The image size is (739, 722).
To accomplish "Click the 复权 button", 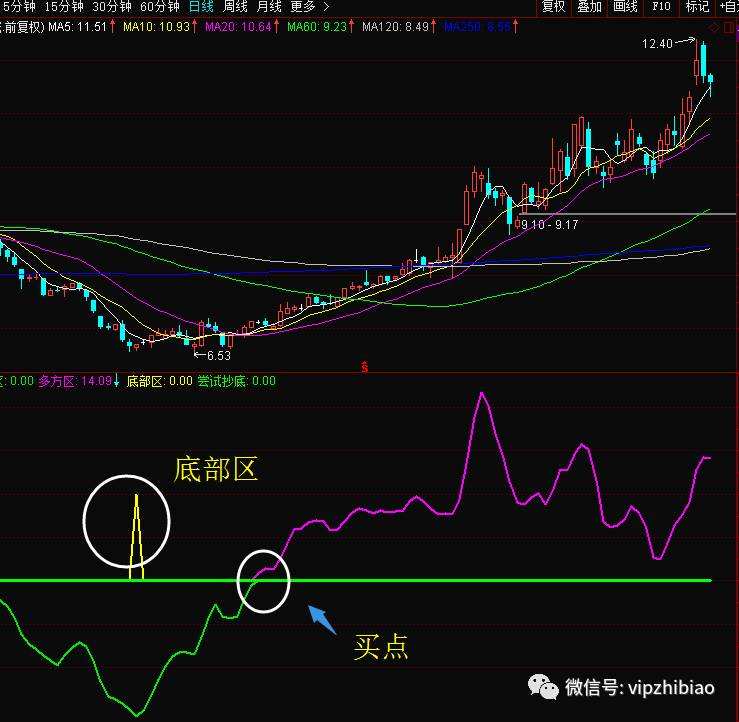I will (553, 7).
